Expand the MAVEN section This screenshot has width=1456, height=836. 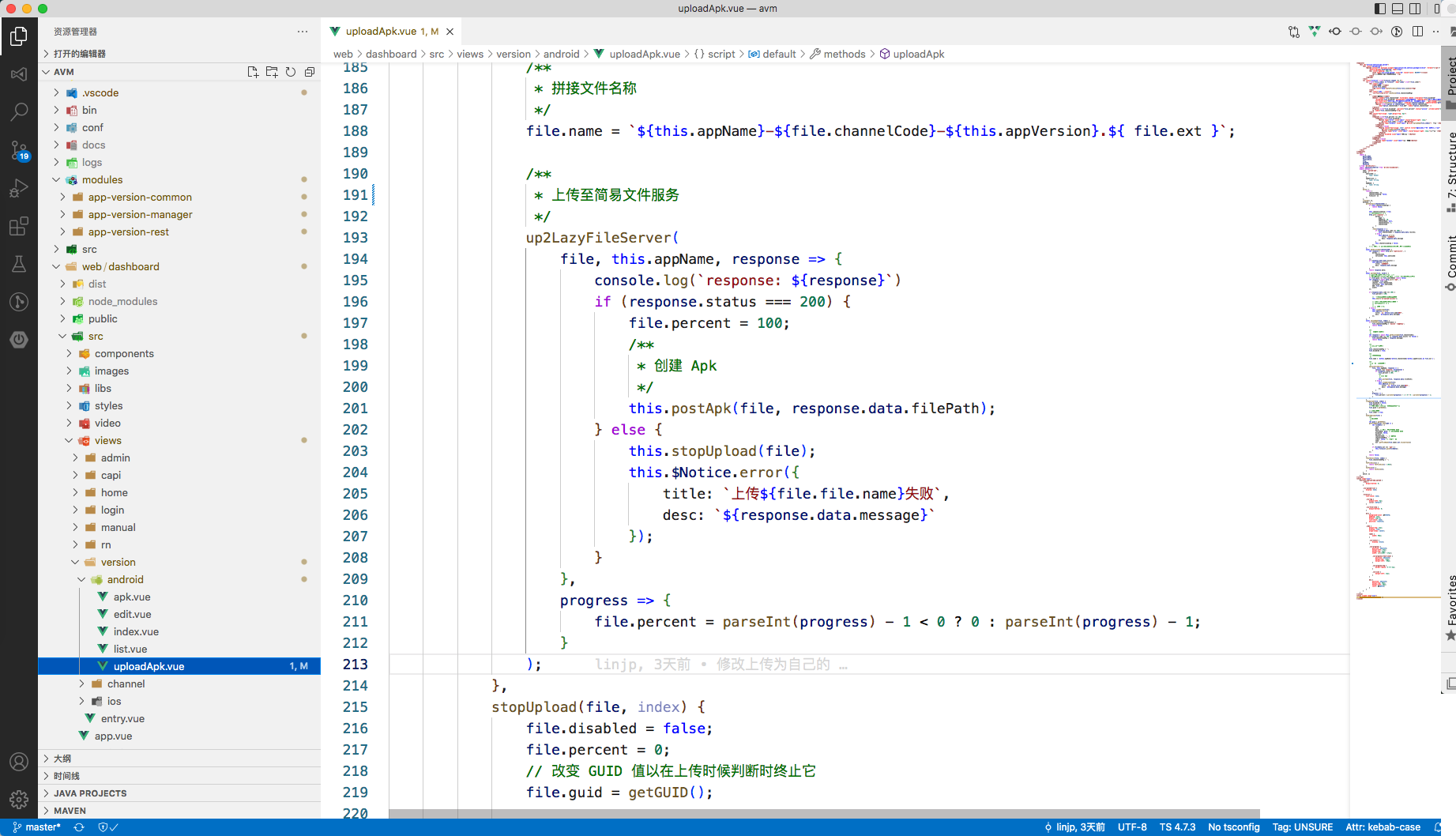click(70, 811)
